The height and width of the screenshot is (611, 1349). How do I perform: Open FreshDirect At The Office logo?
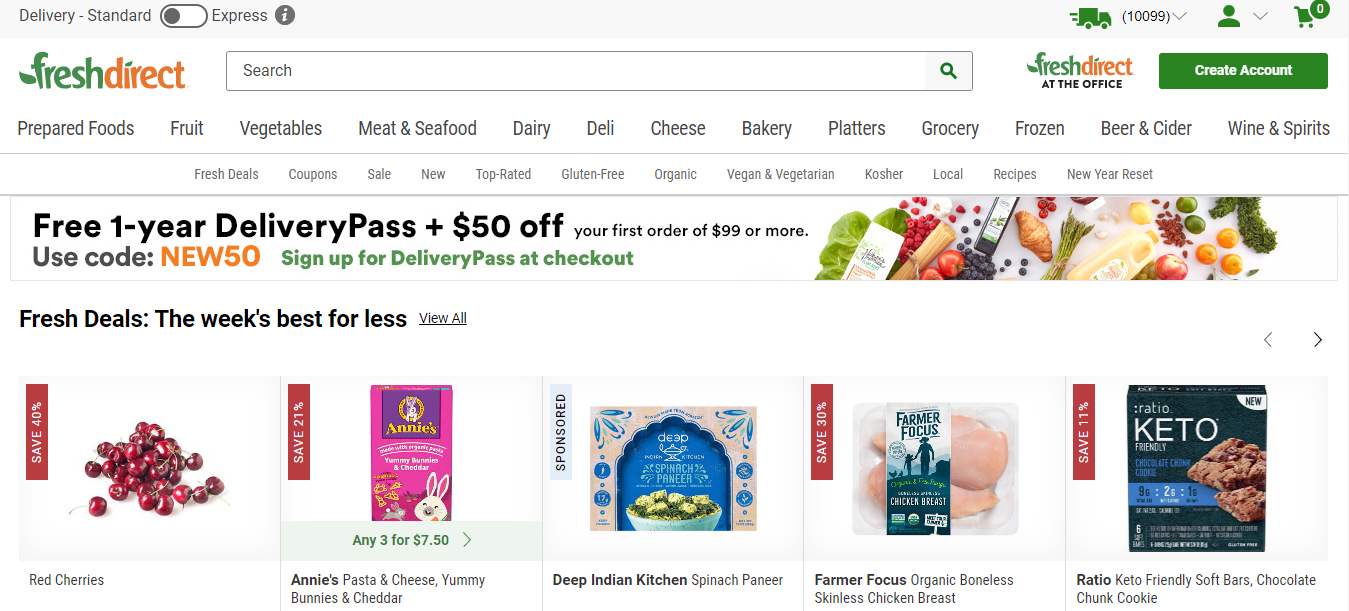coord(1080,71)
